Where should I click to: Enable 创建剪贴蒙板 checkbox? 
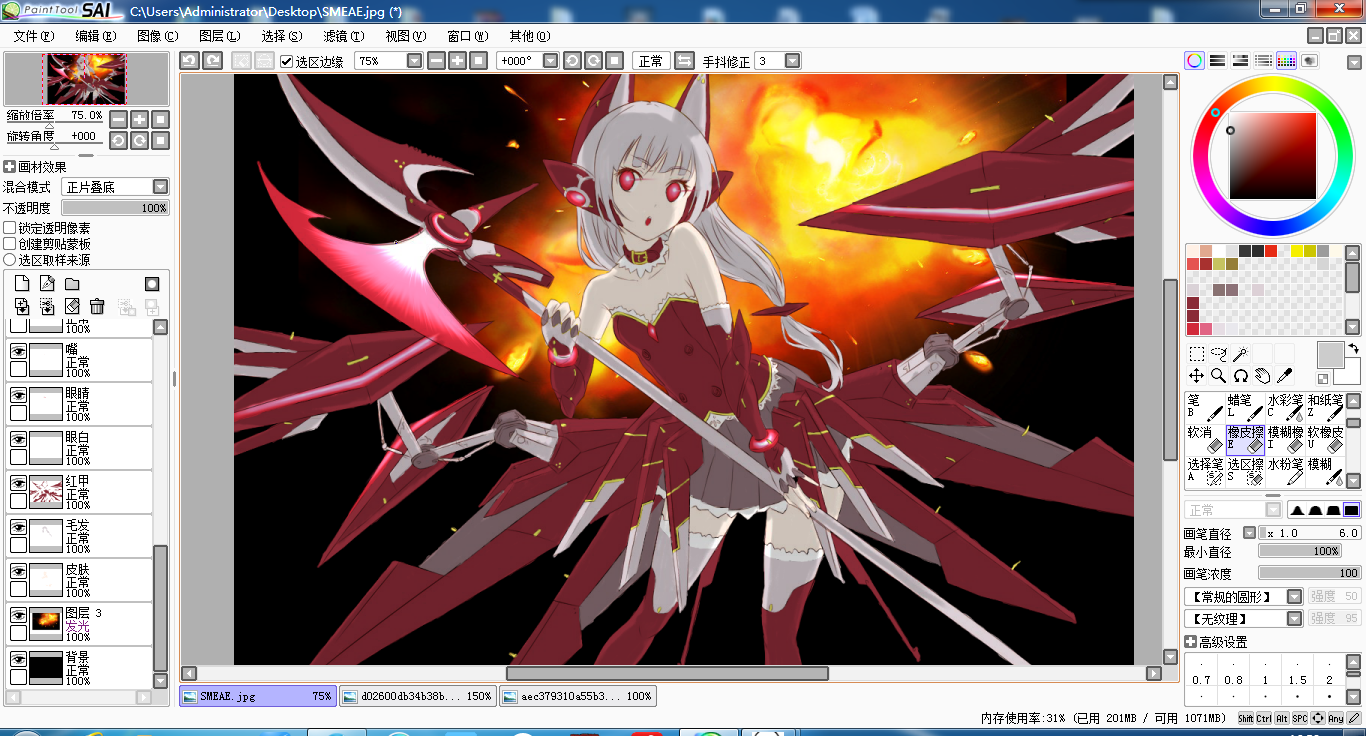coord(10,244)
